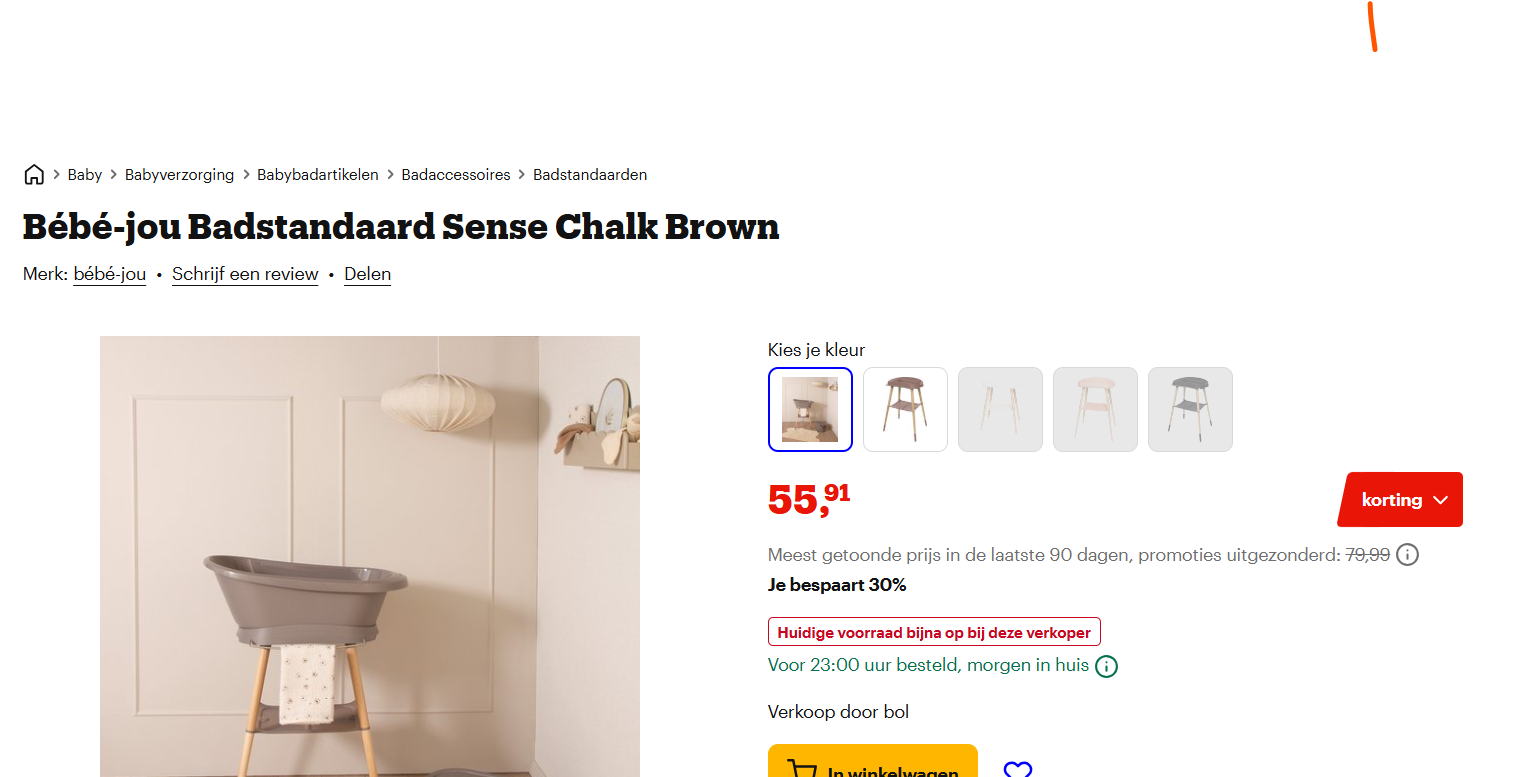
Task: Go to the Baby breadcrumb category
Action: (x=85, y=175)
